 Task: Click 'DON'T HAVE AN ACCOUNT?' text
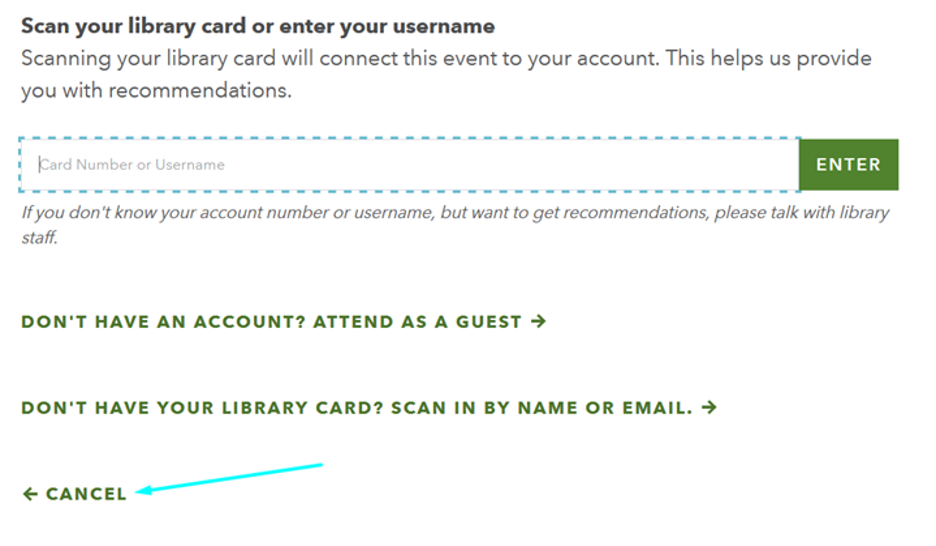[x=164, y=322]
